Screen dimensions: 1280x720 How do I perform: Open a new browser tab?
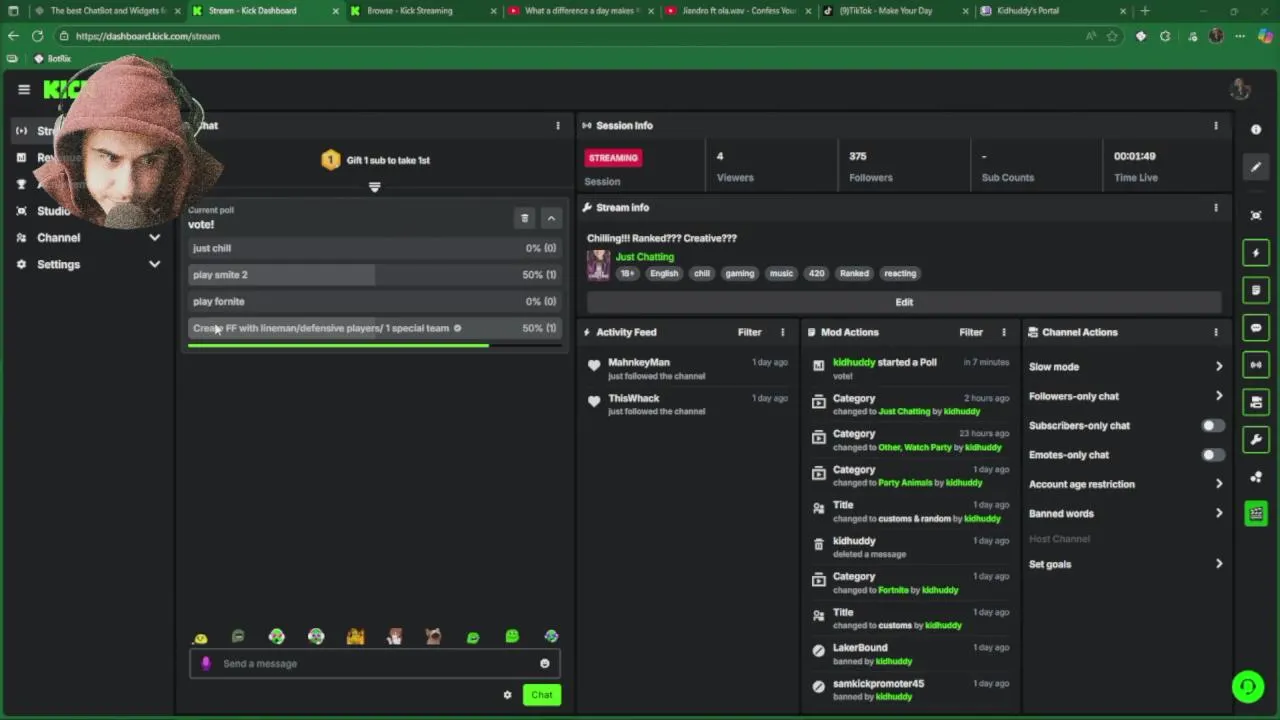(x=1145, y=11)
